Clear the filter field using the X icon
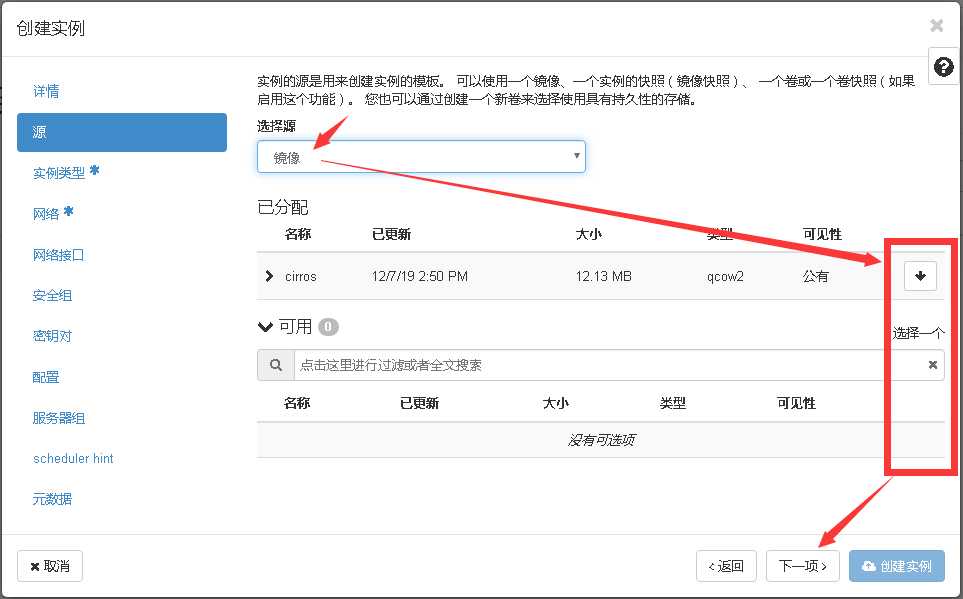Viewport: 963px width, 599px height. point(932,365)
